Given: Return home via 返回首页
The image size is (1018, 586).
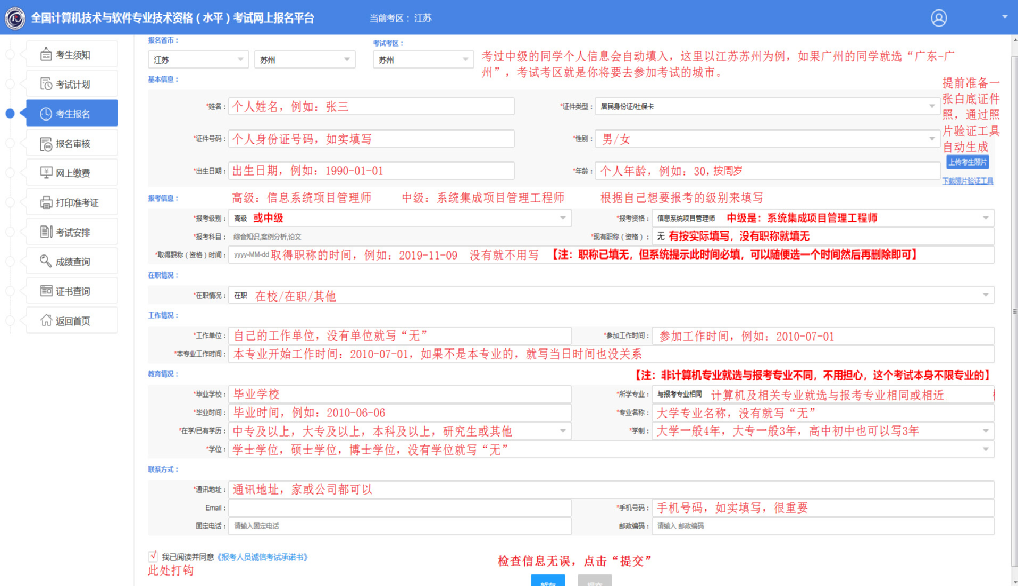Looking at the screenshot, I should click(x=72, y=321).
